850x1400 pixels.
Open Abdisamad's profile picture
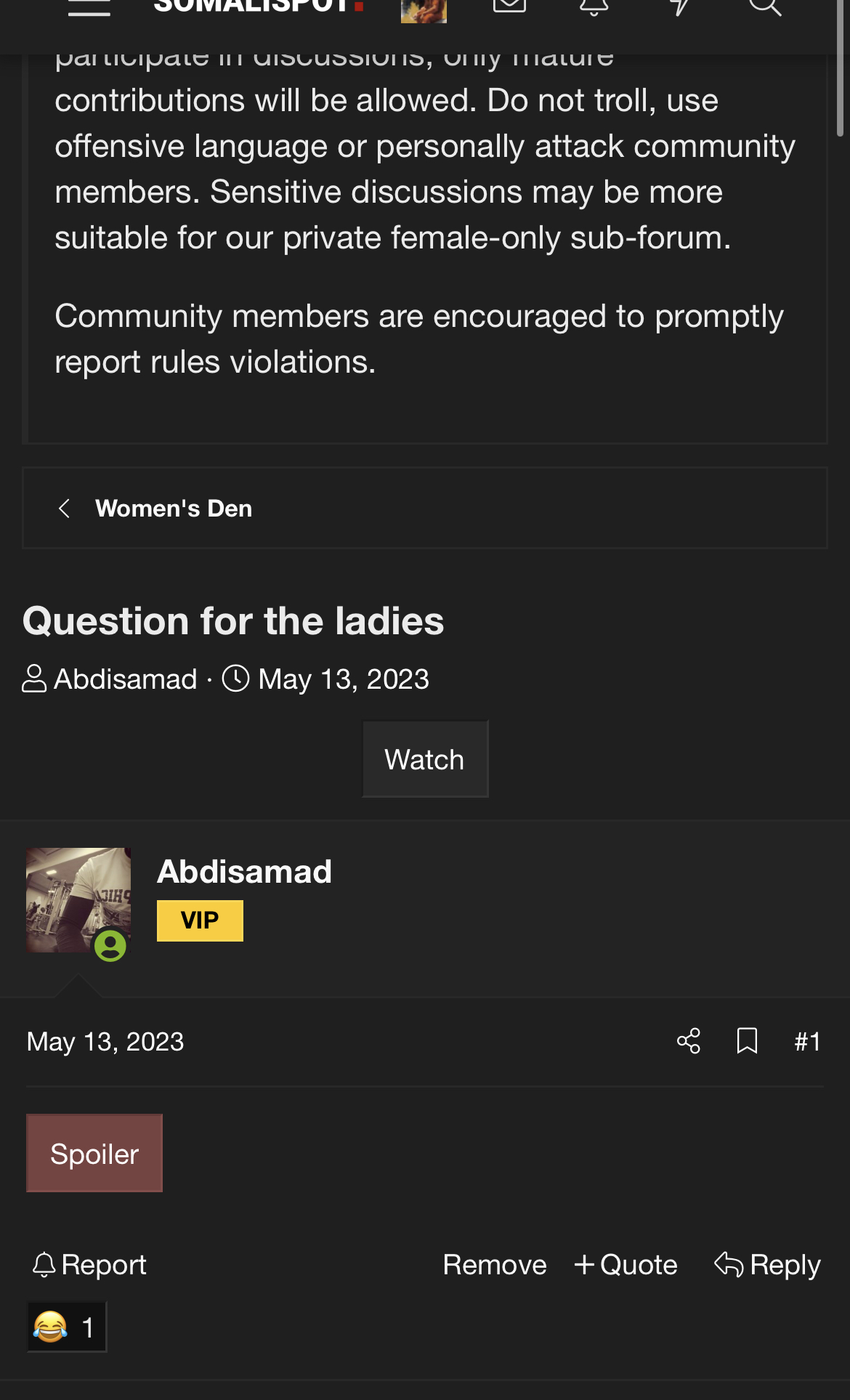[x=78, y=900]
